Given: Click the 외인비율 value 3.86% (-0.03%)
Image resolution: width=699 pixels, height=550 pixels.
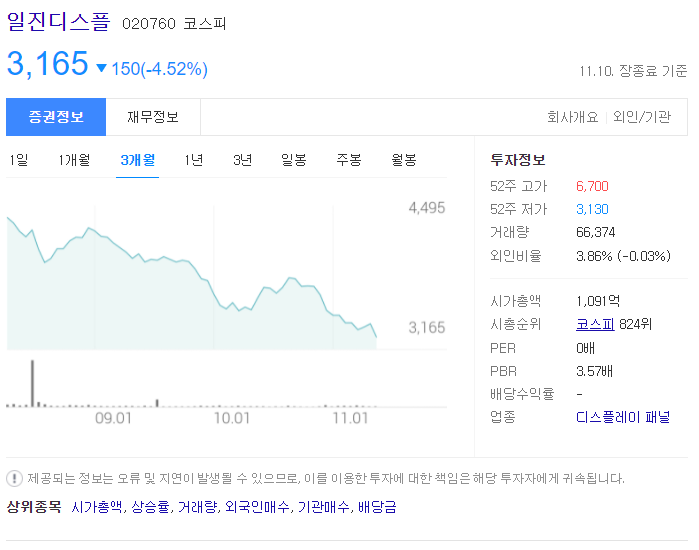Looking at the screenshot, I should (x=623, y=256).
